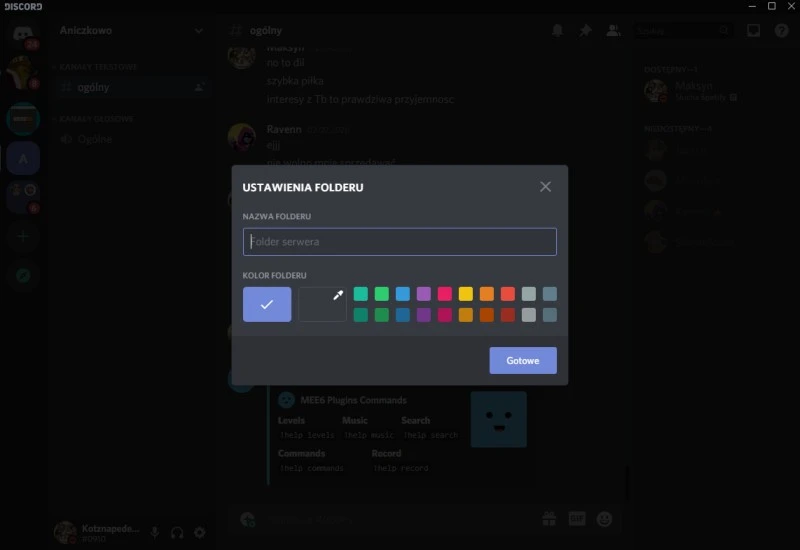Explore public servers compass icon

tap(23, 276)
